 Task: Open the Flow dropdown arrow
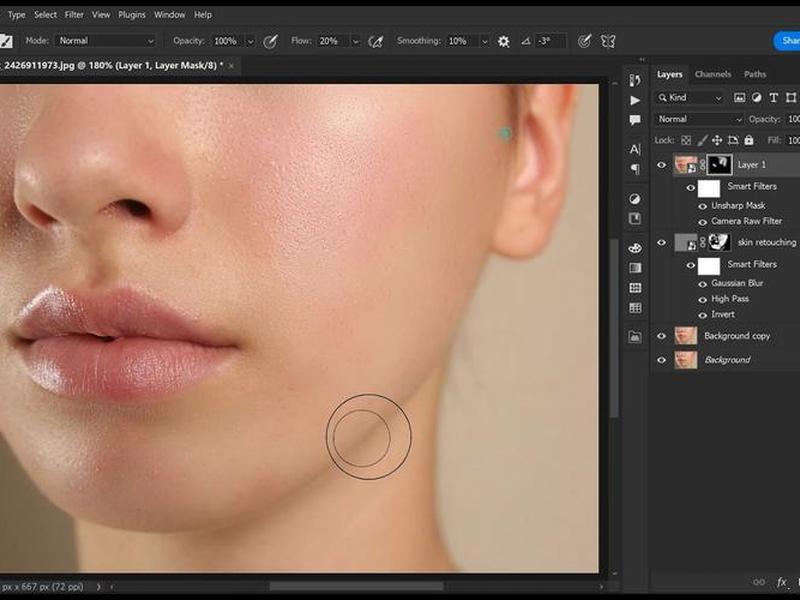356,41
